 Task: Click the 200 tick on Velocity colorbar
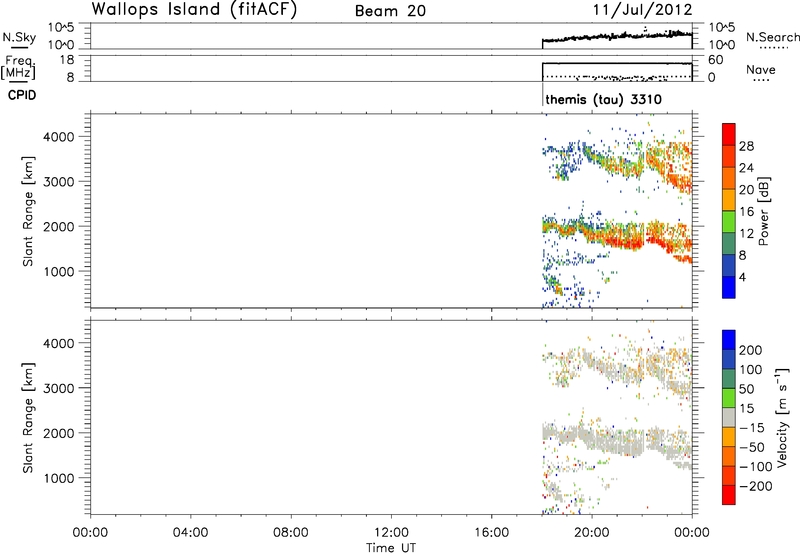[x=751, y=350]
